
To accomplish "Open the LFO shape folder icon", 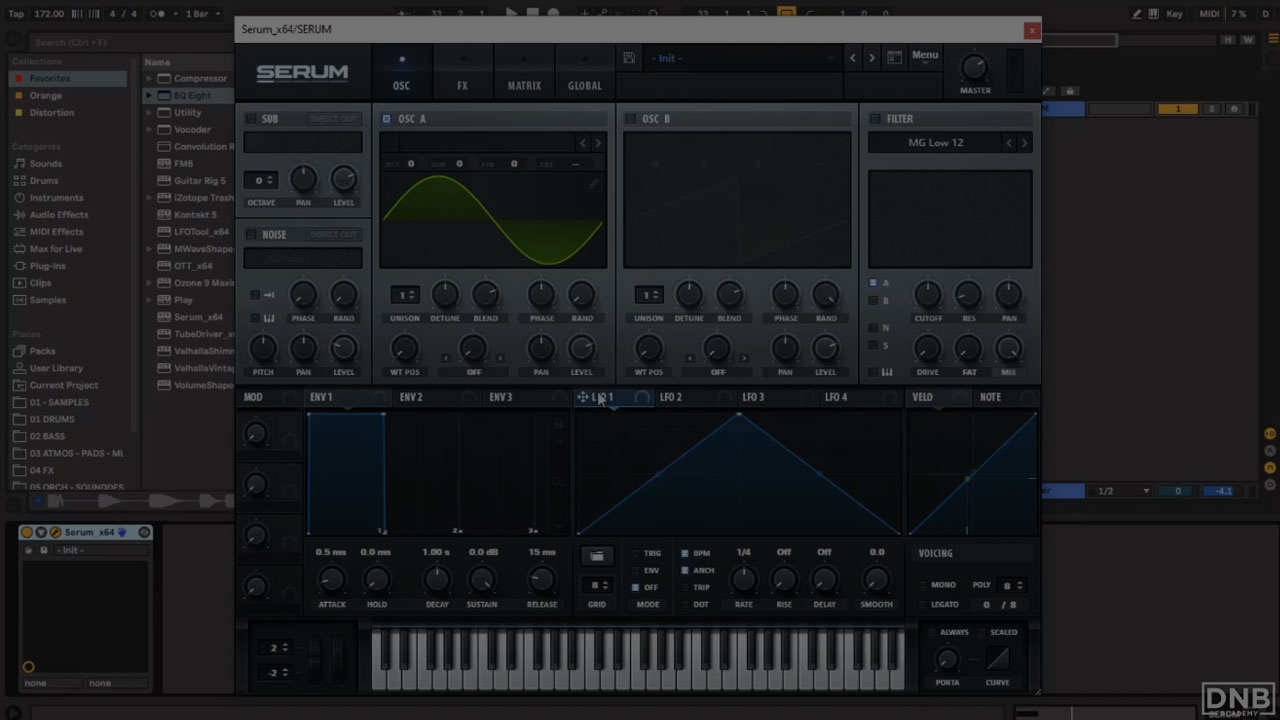I will pyautogui.click(x=597, y=556).
